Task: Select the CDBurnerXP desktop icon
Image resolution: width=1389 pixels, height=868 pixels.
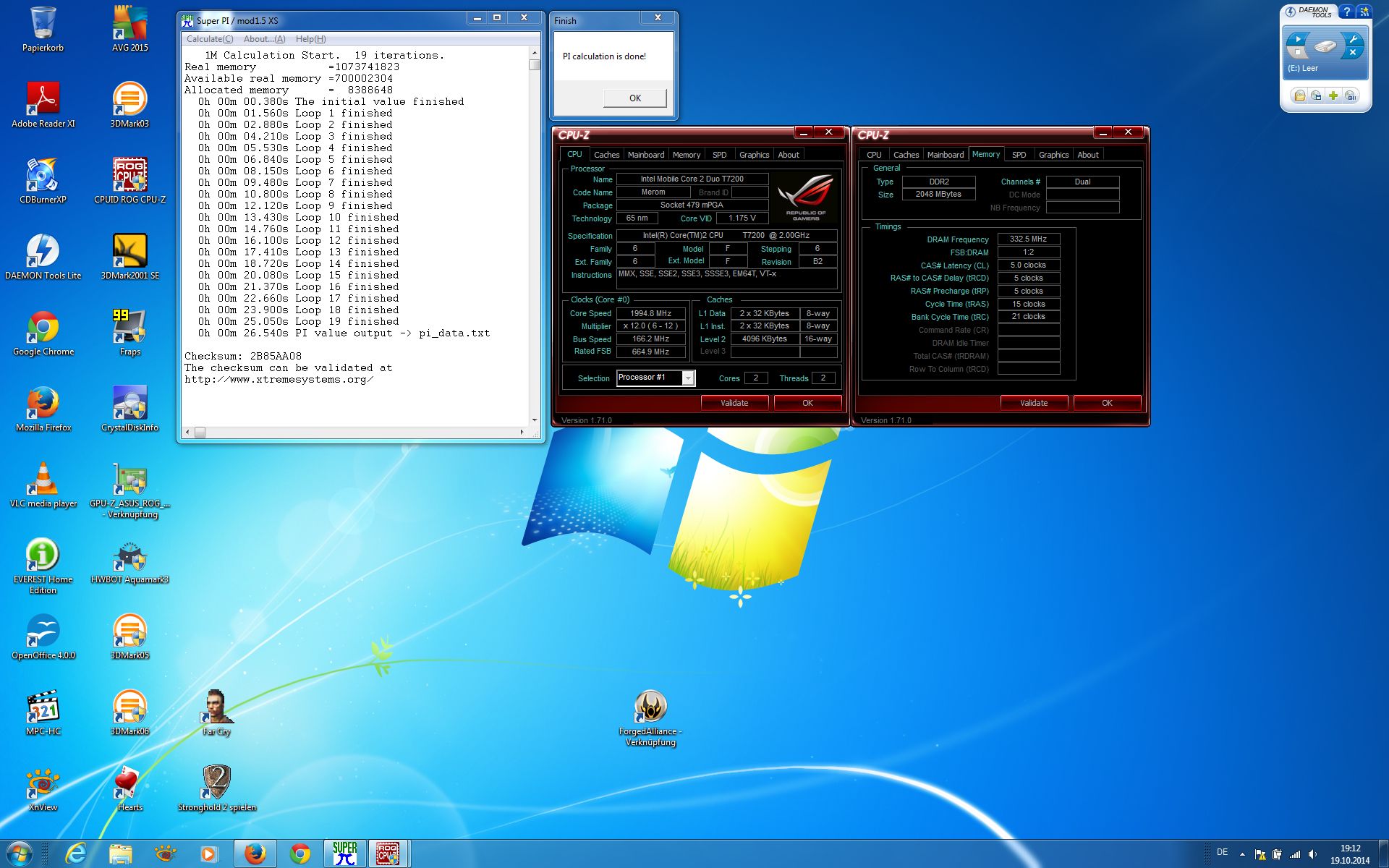Action: pyautogui.click(x=43, y=181)
